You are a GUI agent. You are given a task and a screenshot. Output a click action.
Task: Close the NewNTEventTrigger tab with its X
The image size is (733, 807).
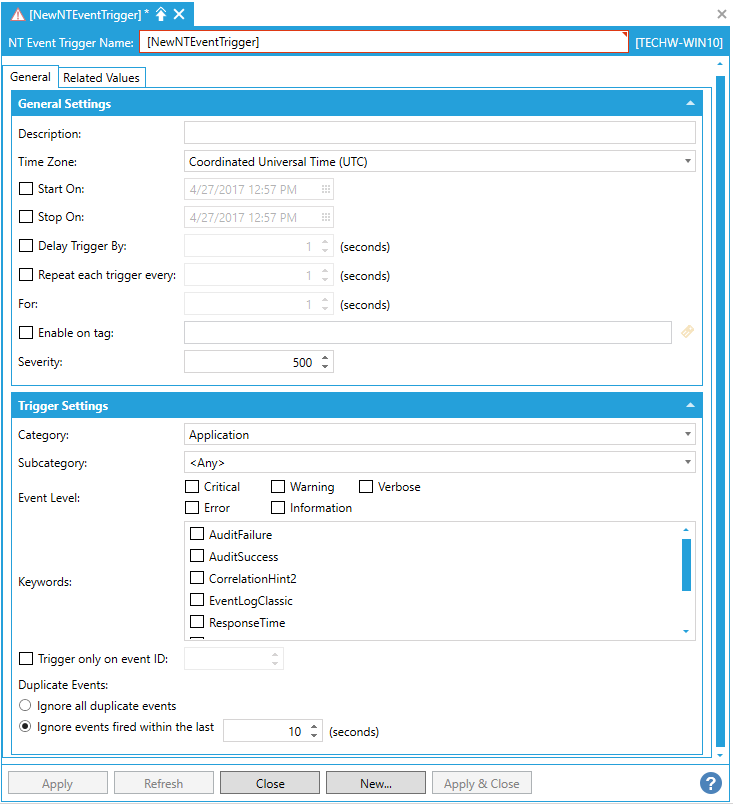[x=179, y=14]
